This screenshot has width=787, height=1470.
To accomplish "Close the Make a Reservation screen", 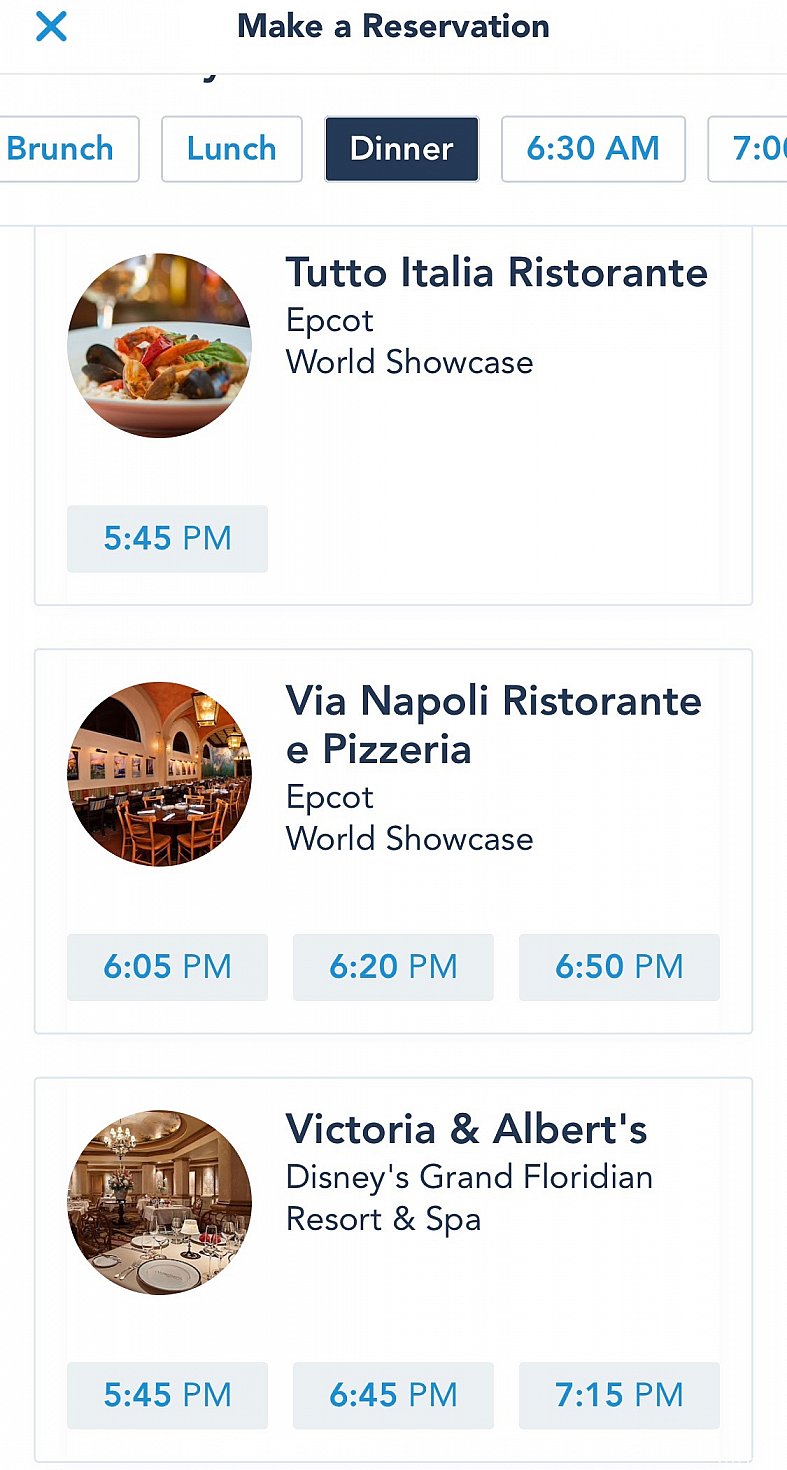I will click(51, 27).
